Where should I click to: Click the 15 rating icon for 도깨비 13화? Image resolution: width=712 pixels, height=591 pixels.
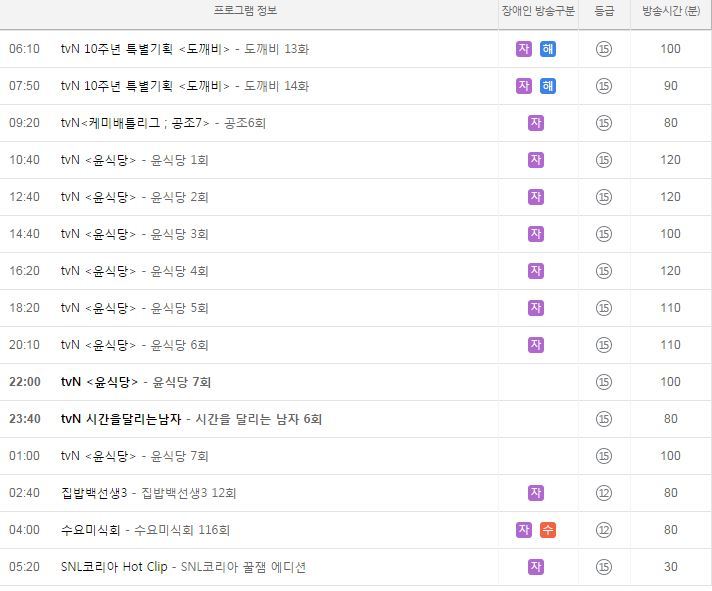click(x=603, y=49)
